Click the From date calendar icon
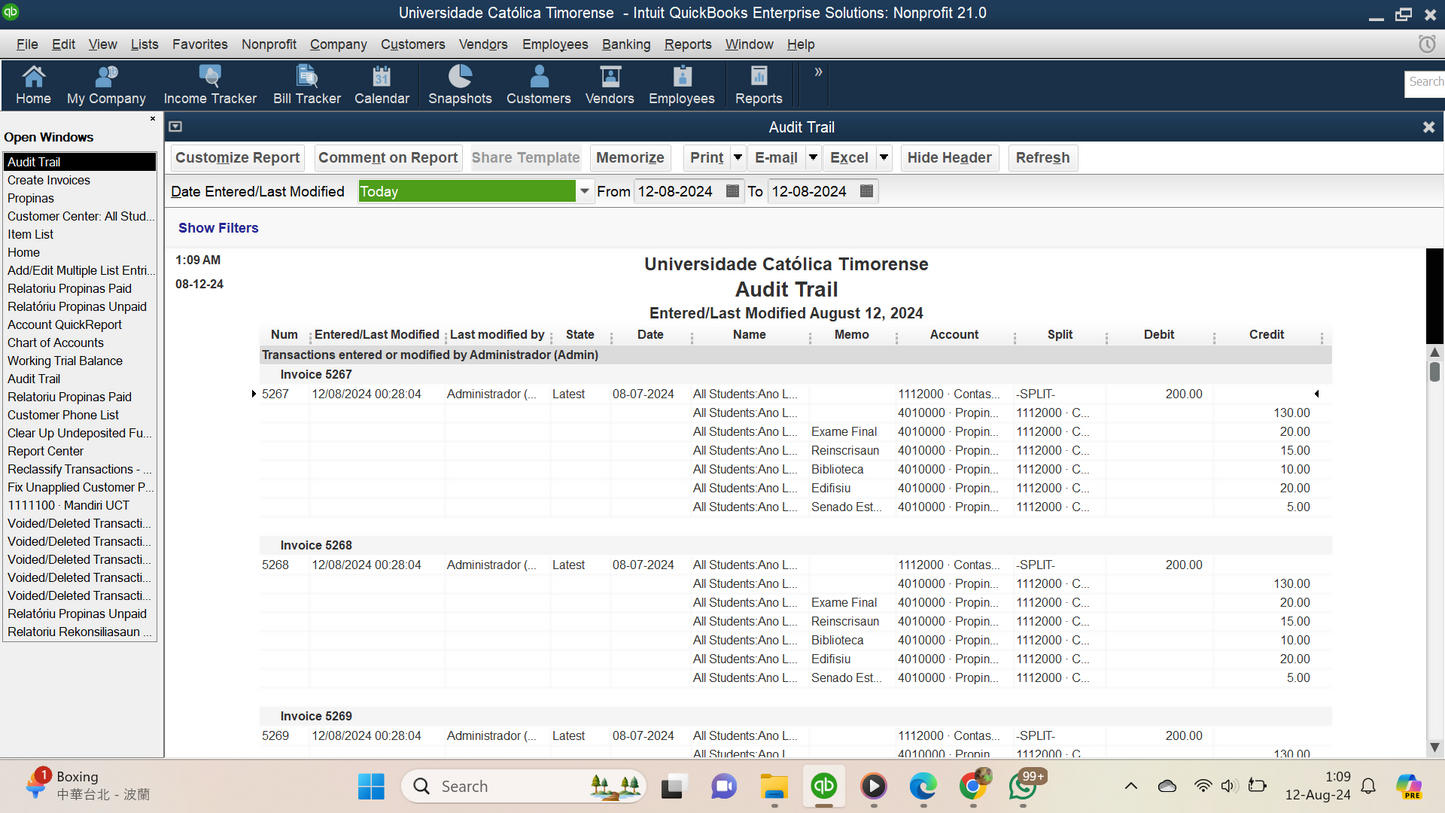This screenshot has width=1445, height=813. [733, 192]
